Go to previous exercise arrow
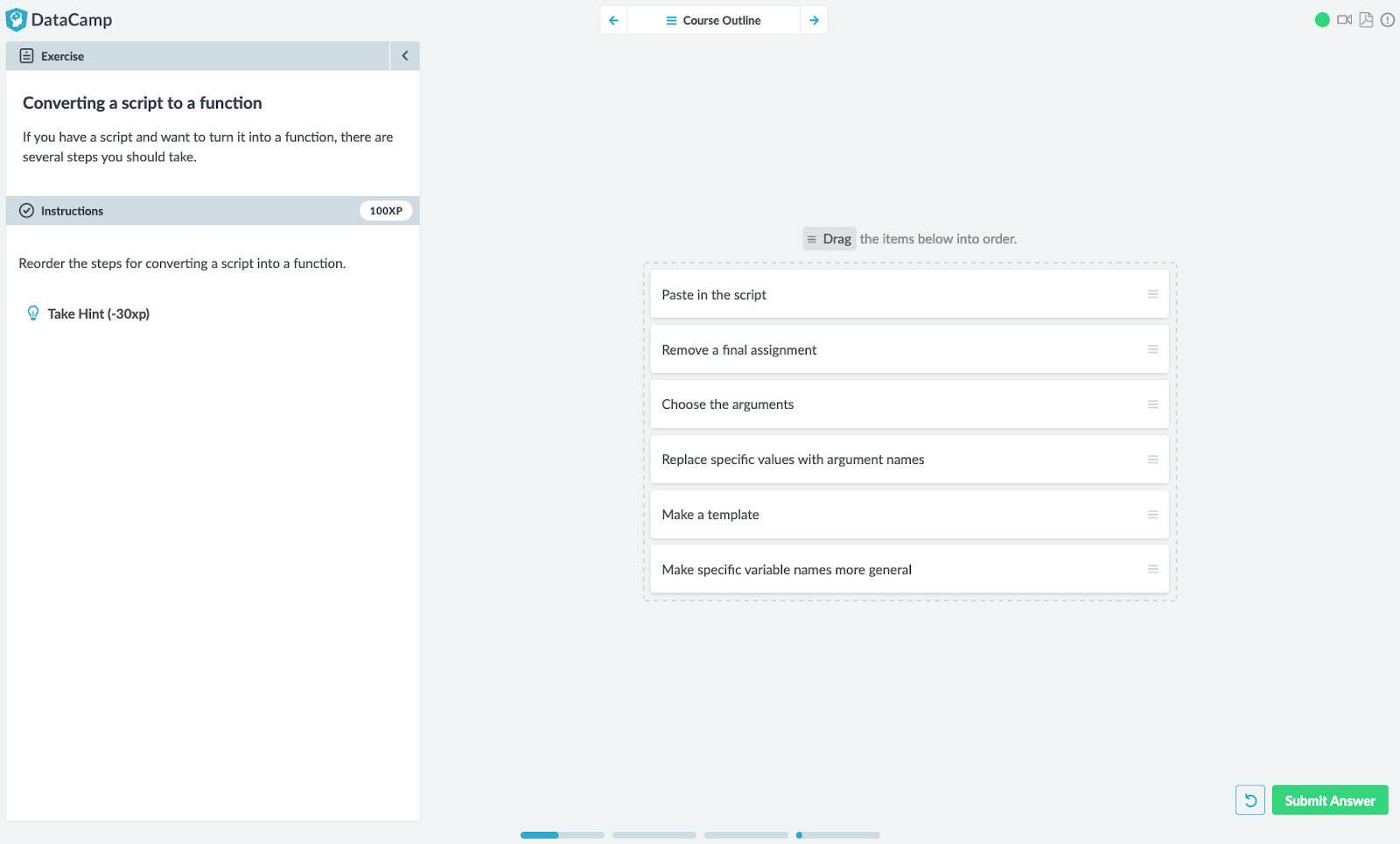Image resolution: width=1400 pixels, height=844 pixels. point(614,20)
